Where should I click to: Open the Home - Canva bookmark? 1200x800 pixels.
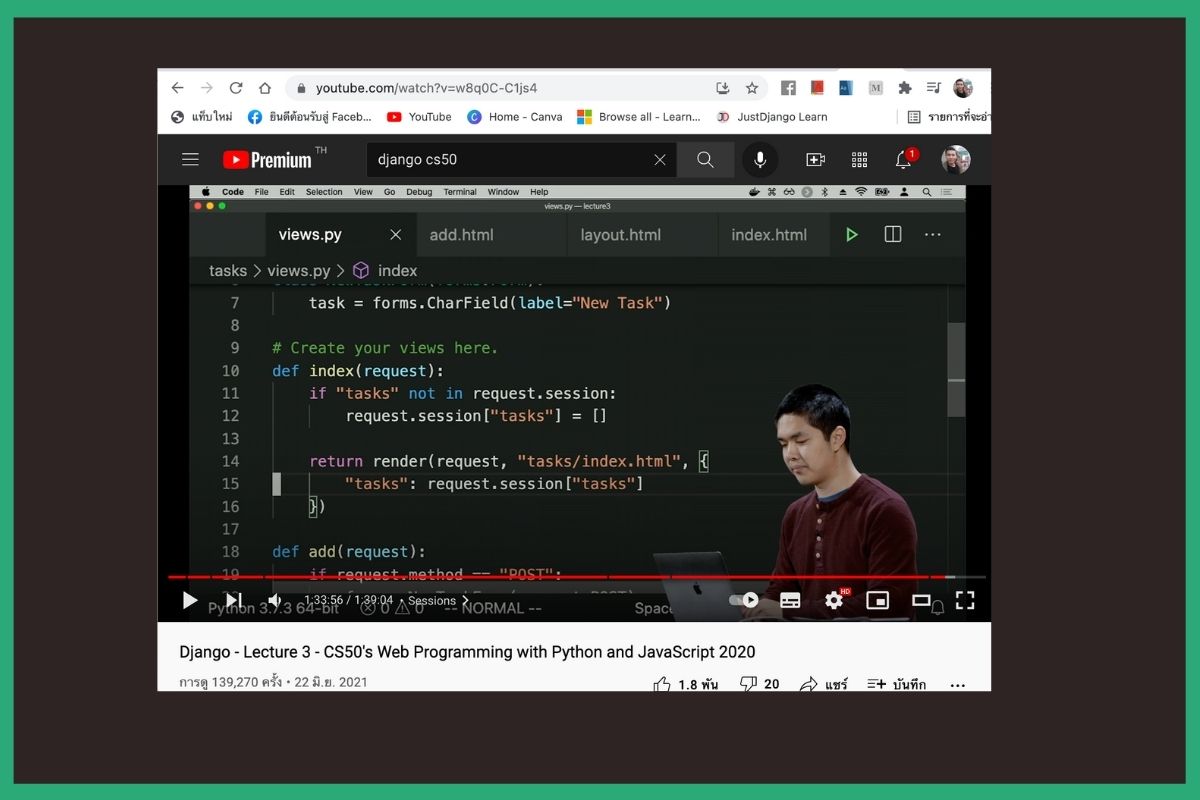(515, 117)
